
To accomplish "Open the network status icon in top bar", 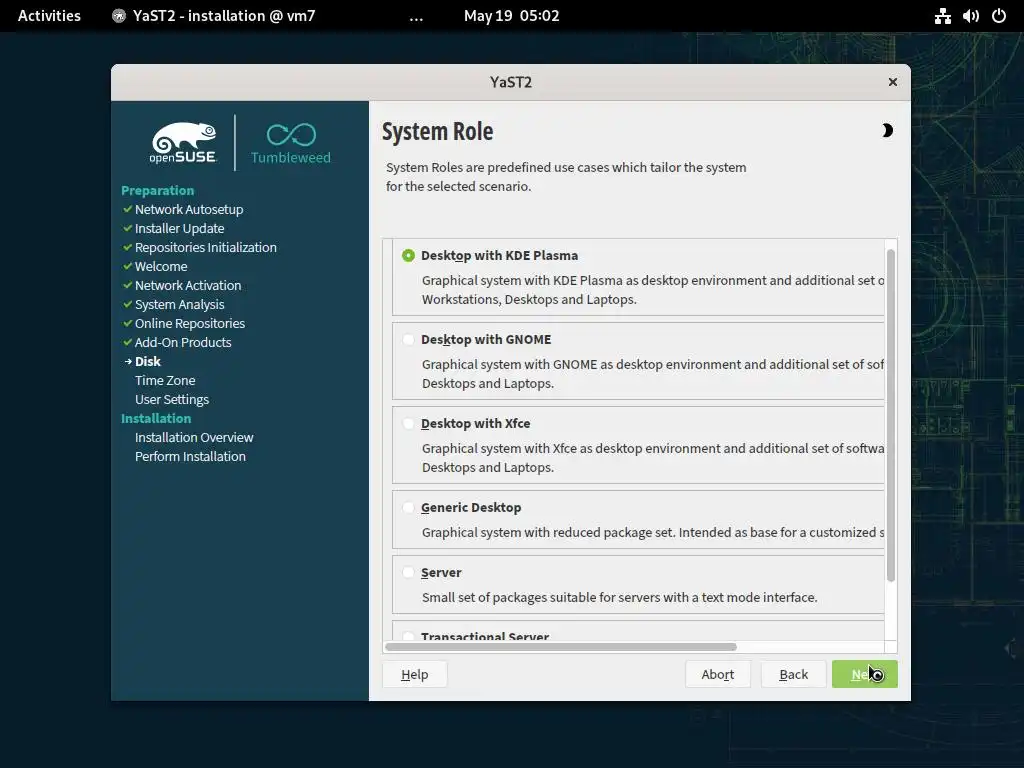I will point(942,16).
